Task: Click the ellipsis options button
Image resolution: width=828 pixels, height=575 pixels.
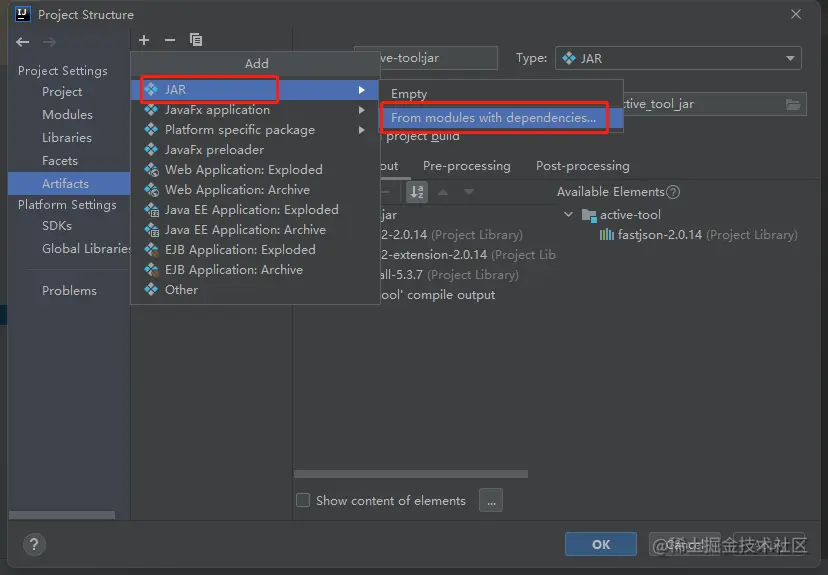Action: point(491,501)
